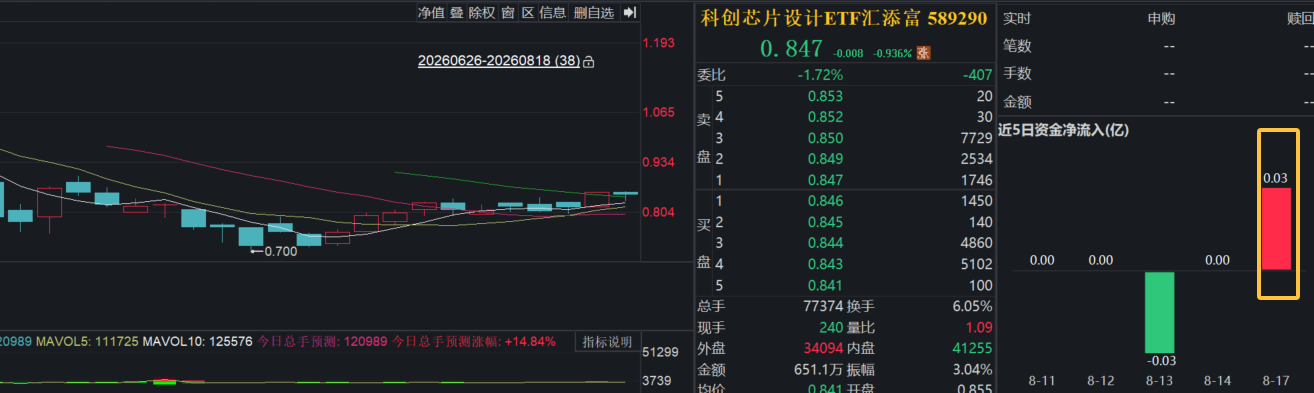Click the buy level 4 price 0.843
The image size is (1314, 393).
825,264
